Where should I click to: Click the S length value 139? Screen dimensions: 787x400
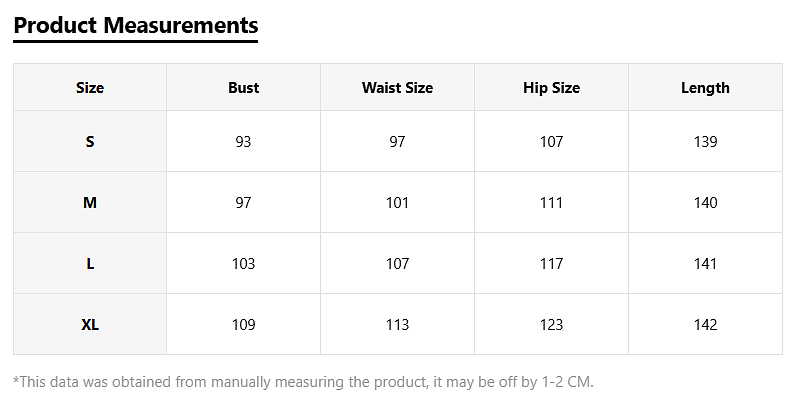(x=705, y=142)
